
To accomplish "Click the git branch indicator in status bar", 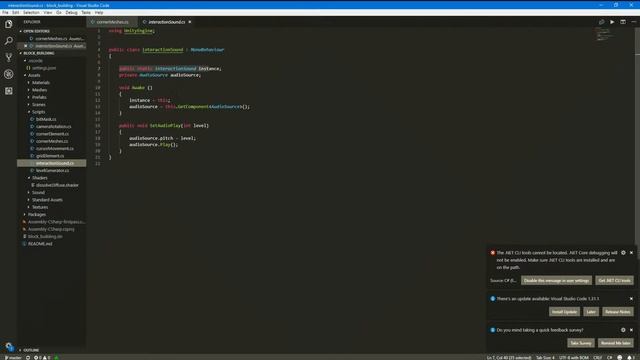I will (x=13, y=358).
